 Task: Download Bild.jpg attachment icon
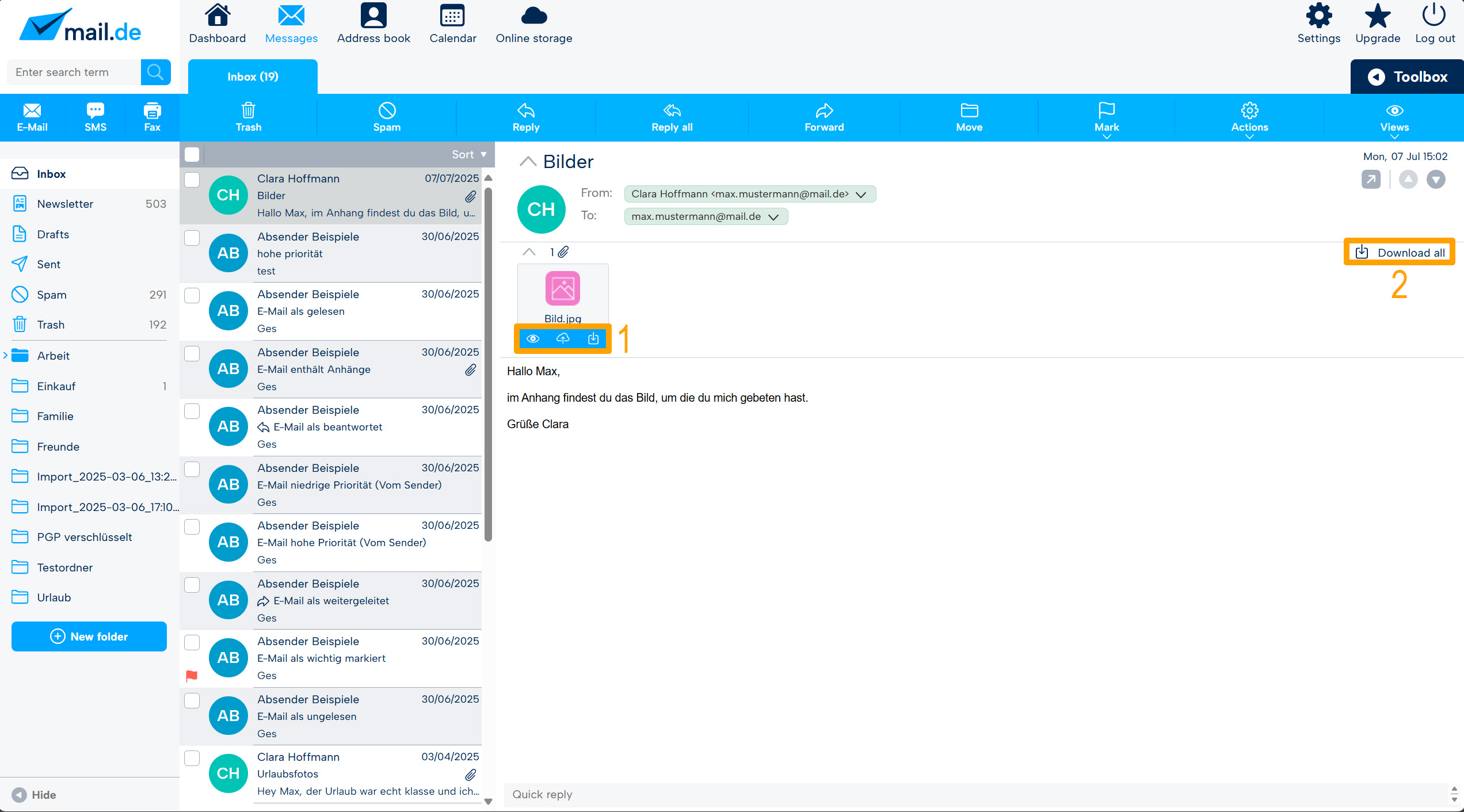pyautogui.click(x=593, y=338)
